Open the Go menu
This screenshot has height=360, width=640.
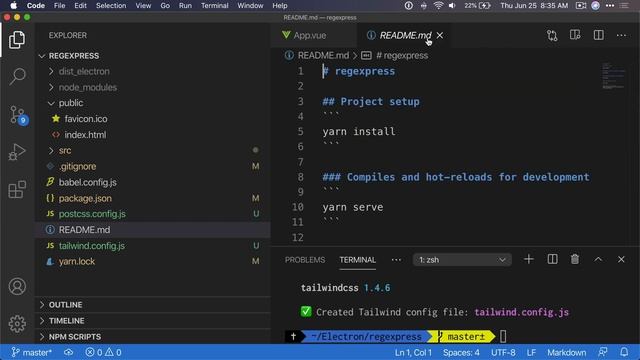[x=165, y=6]
